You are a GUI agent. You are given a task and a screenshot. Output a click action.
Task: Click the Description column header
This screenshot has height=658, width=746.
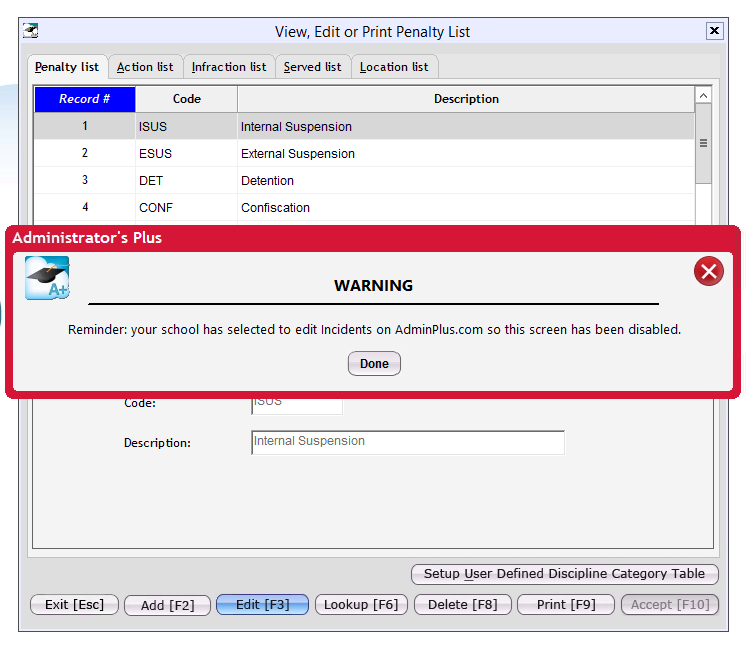tap(466, 99)
